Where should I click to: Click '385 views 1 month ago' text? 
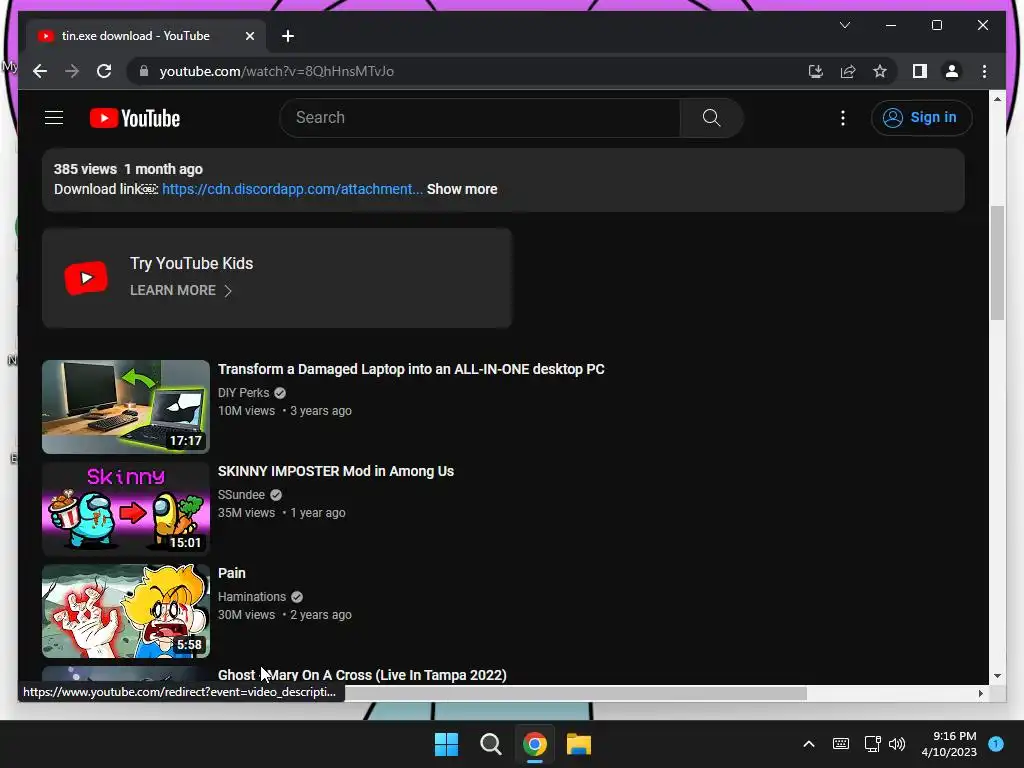[x=128, y=169]
